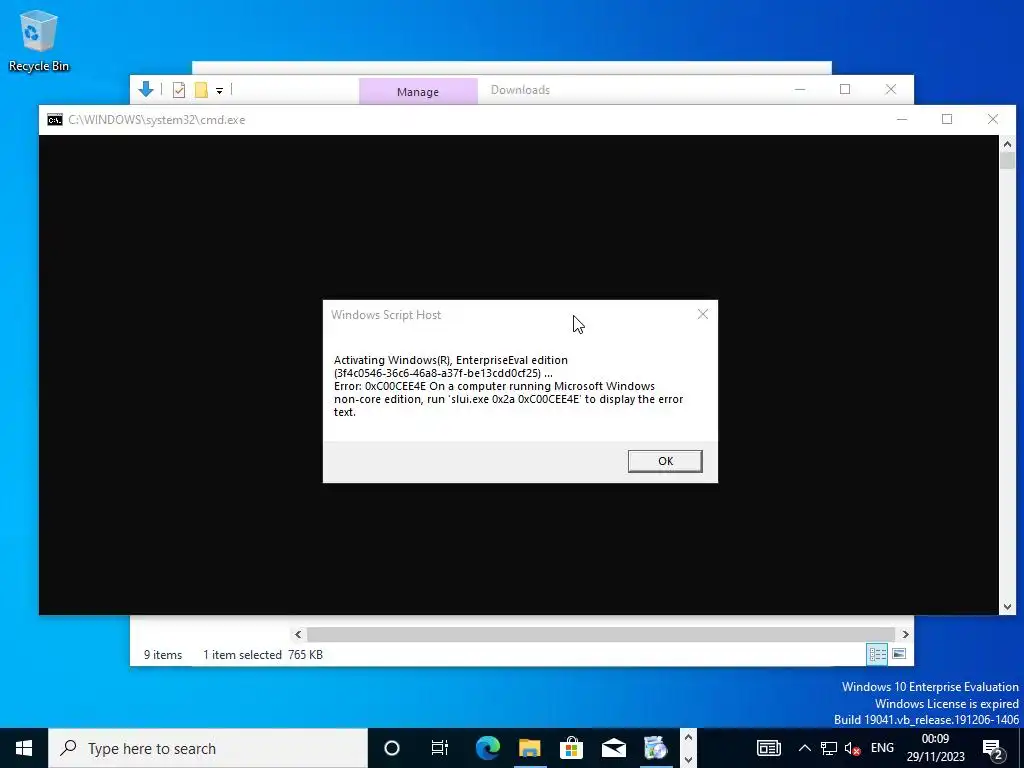Close the Windows Script Host dialog
Image resolution: width=1024 pixels, height=768 pixels.
[x=703, y=314]
